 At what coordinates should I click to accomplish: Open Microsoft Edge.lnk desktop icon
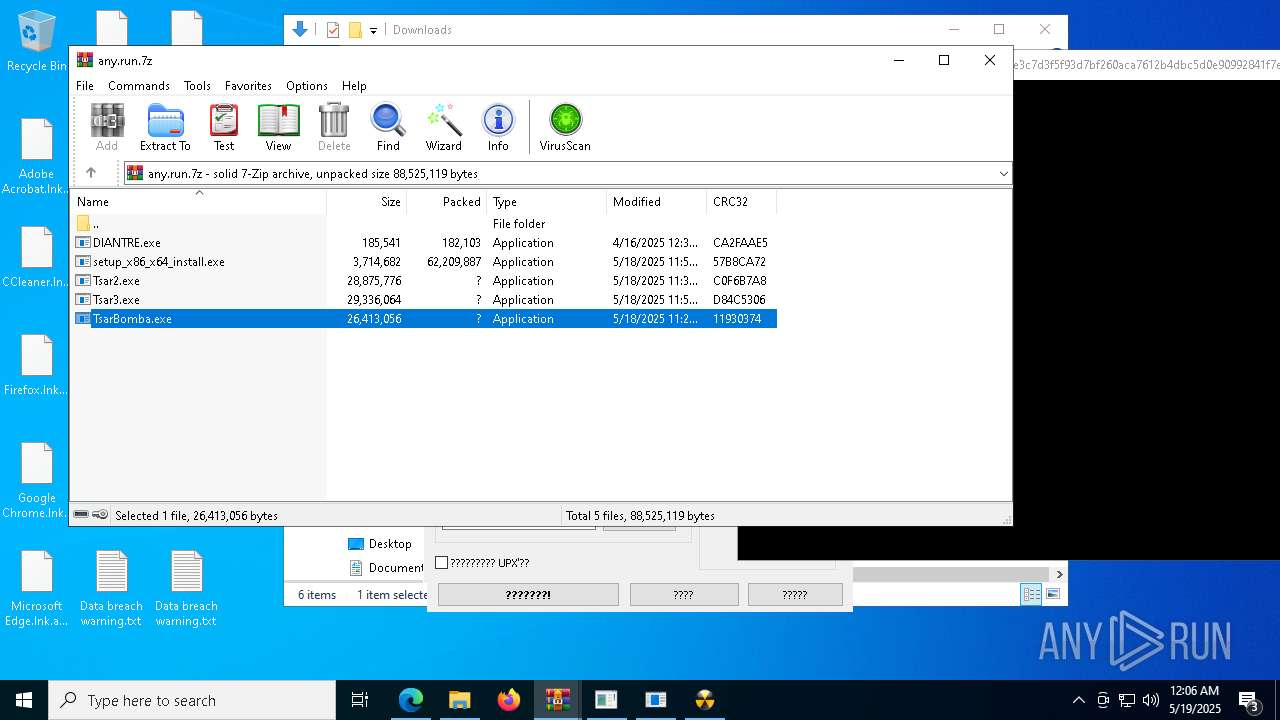37,589
